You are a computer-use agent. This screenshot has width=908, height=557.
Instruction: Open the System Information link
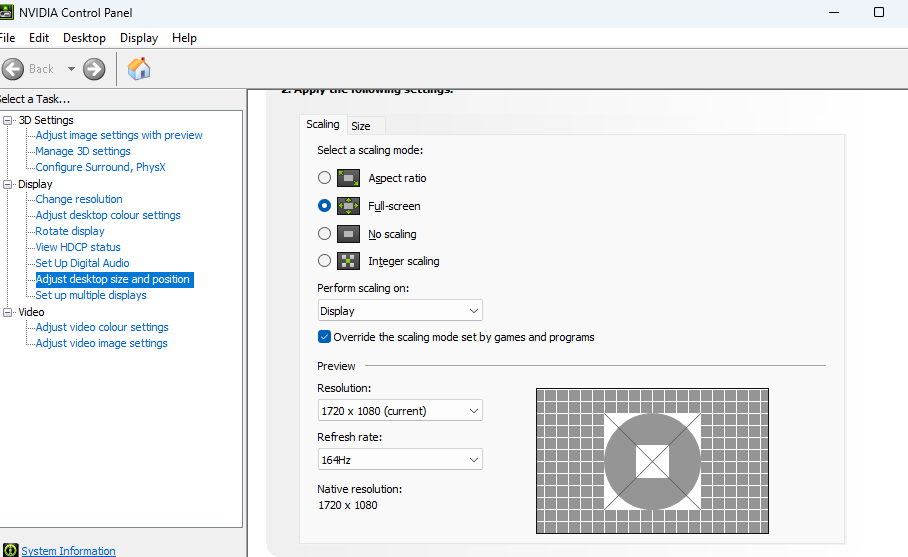pos(68,551)
